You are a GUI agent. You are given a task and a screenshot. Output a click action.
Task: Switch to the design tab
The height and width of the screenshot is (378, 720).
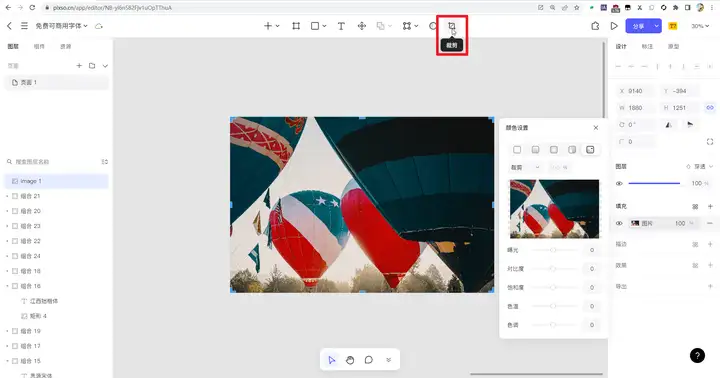click(x=621, y=46)
